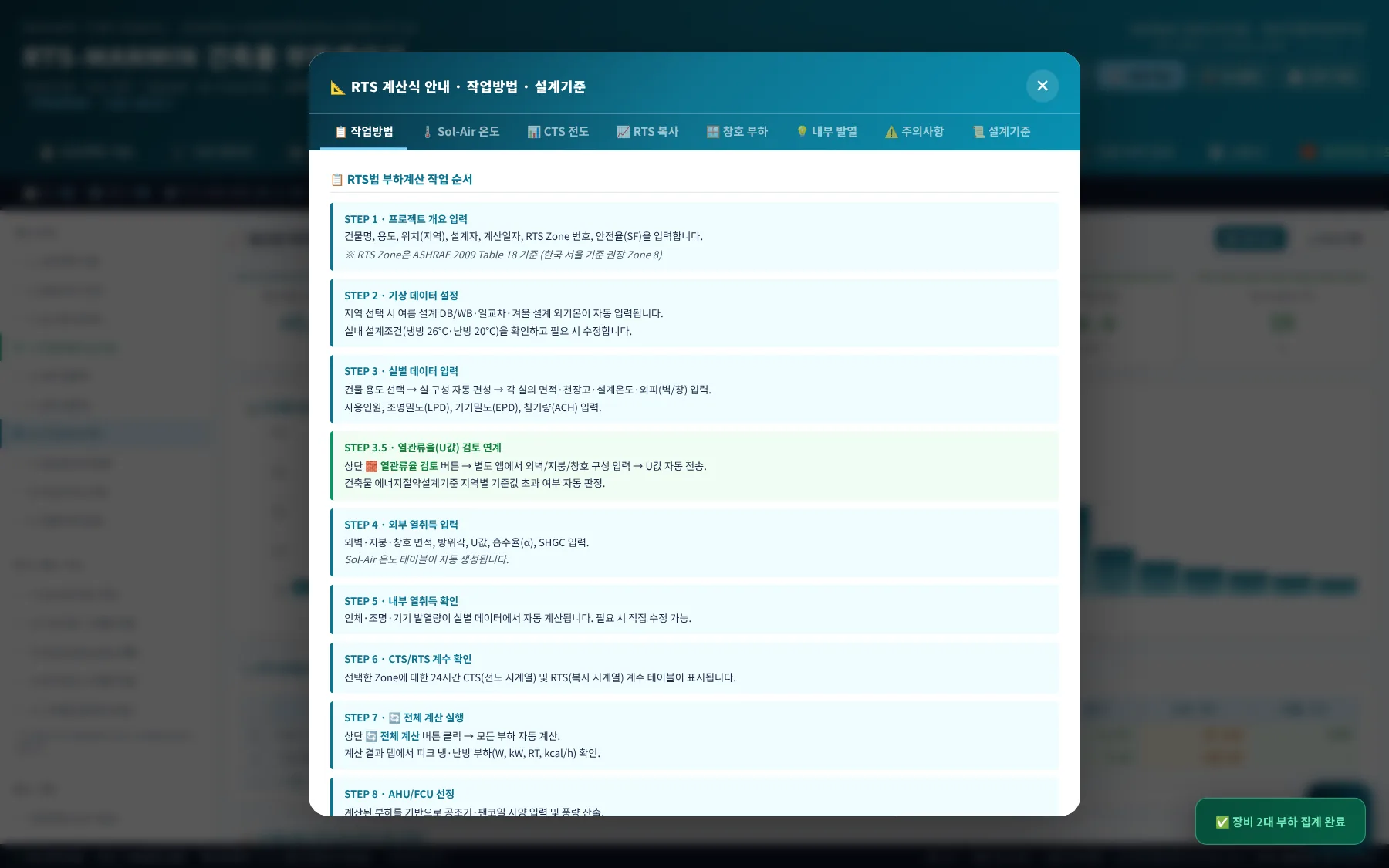Screen dimensions: 1389x868
Task: Click the refresh icon in STEP 7 heading
Action: pyautogui.click(x=394, y=718)
